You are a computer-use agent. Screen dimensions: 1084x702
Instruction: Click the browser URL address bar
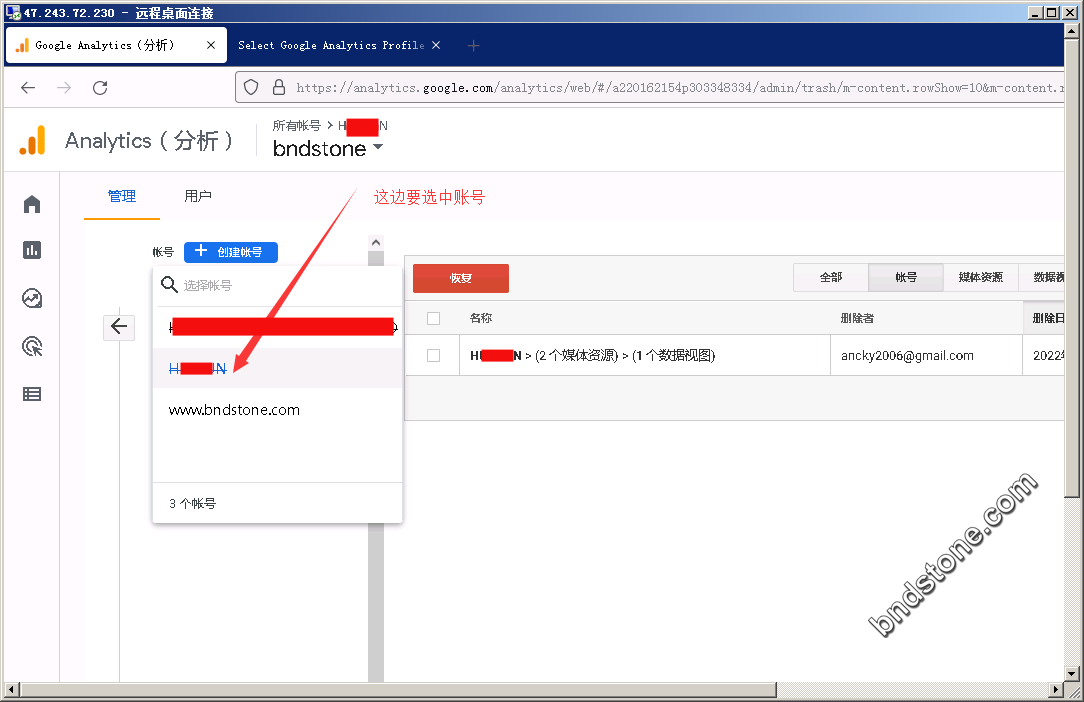(650, 88)
